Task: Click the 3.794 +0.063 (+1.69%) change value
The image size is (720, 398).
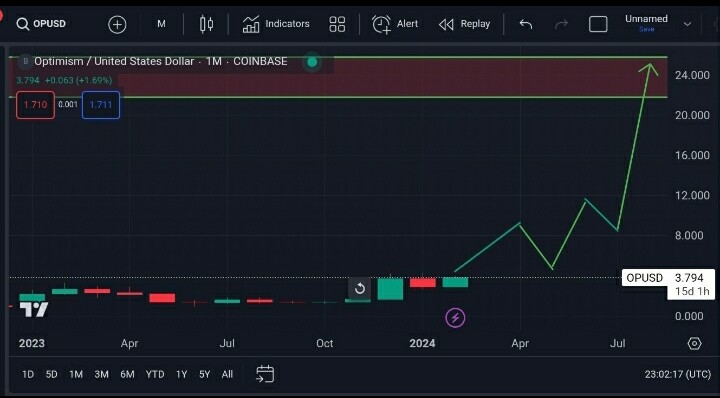Action: pyautogui.click(x=64, y=80)
